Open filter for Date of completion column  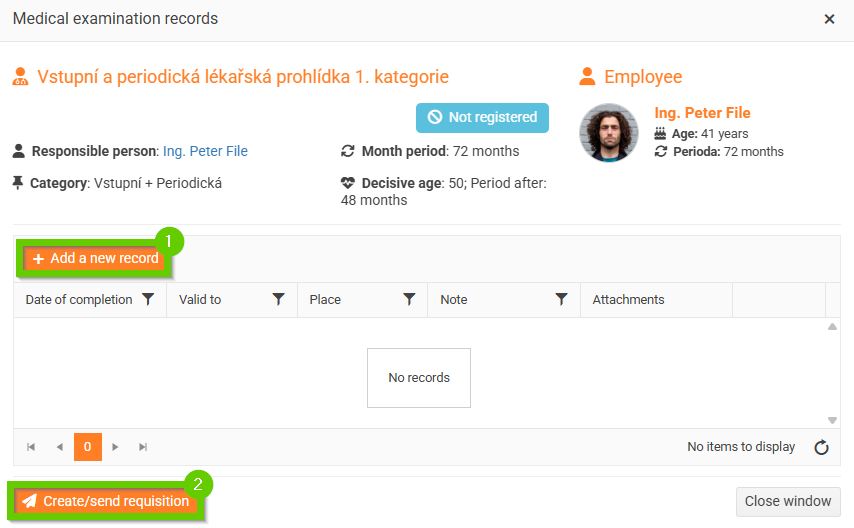click(x=148, y=299)
